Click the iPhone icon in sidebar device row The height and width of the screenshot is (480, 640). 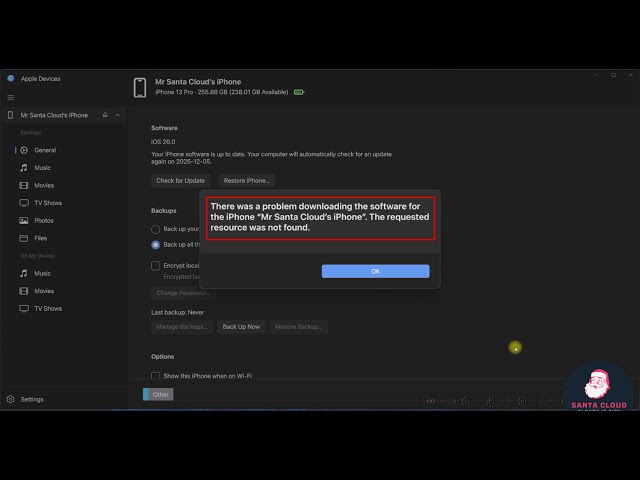coord(11,115)
